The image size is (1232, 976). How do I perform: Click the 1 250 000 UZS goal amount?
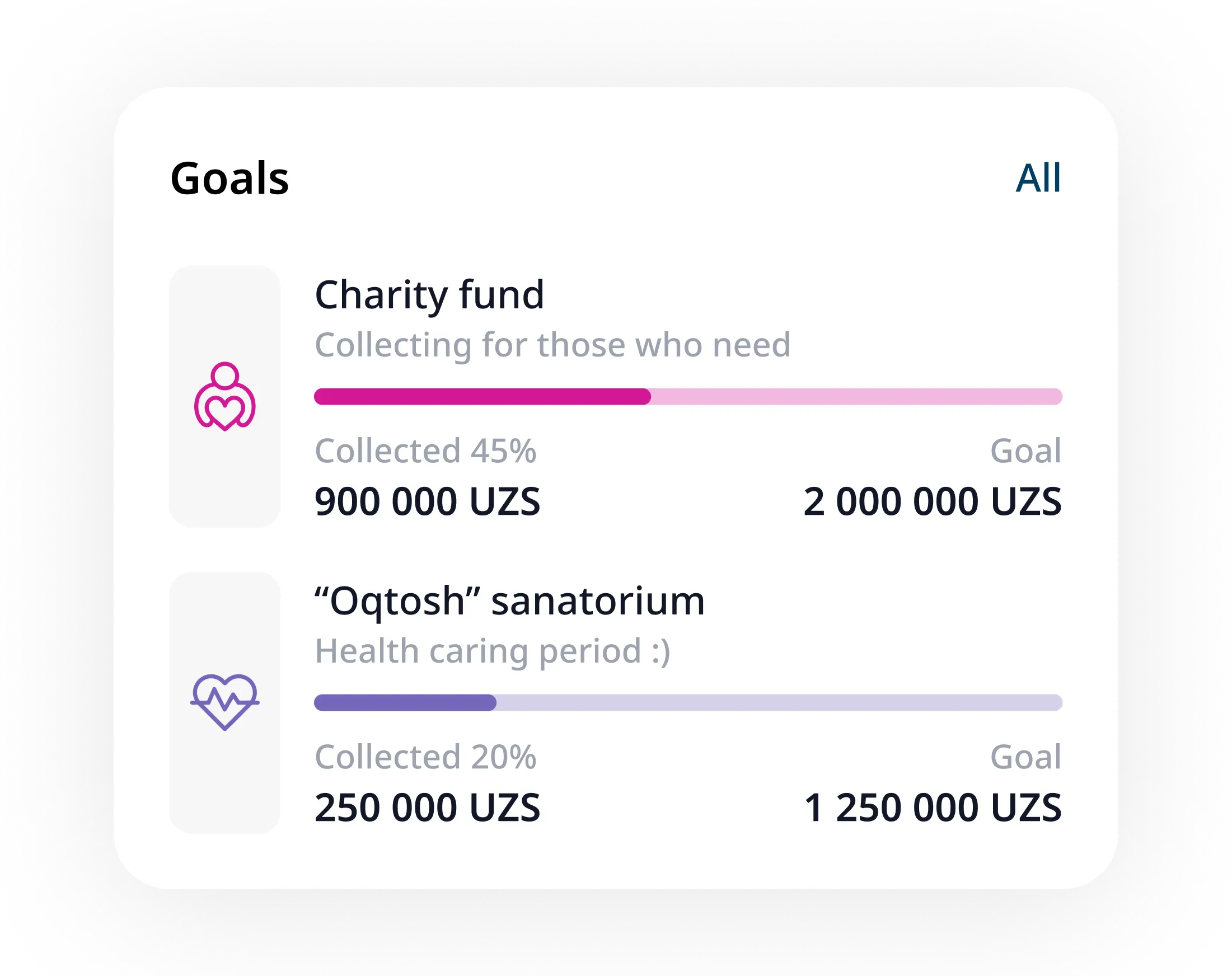pyautogui.click(x=932, y=808)
